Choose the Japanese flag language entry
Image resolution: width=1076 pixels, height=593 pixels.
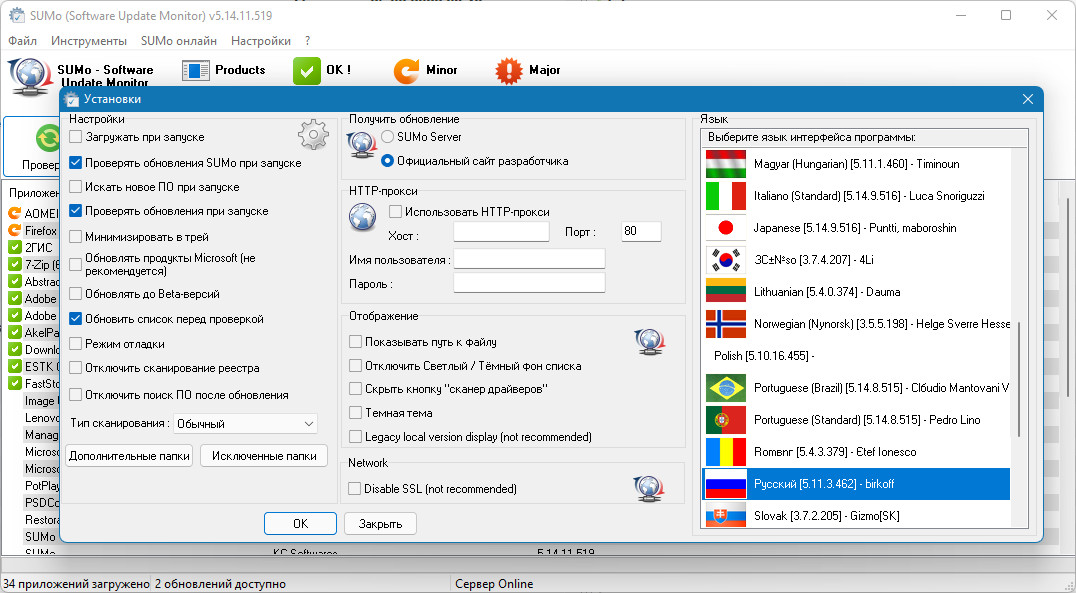[x=726, y=228]
